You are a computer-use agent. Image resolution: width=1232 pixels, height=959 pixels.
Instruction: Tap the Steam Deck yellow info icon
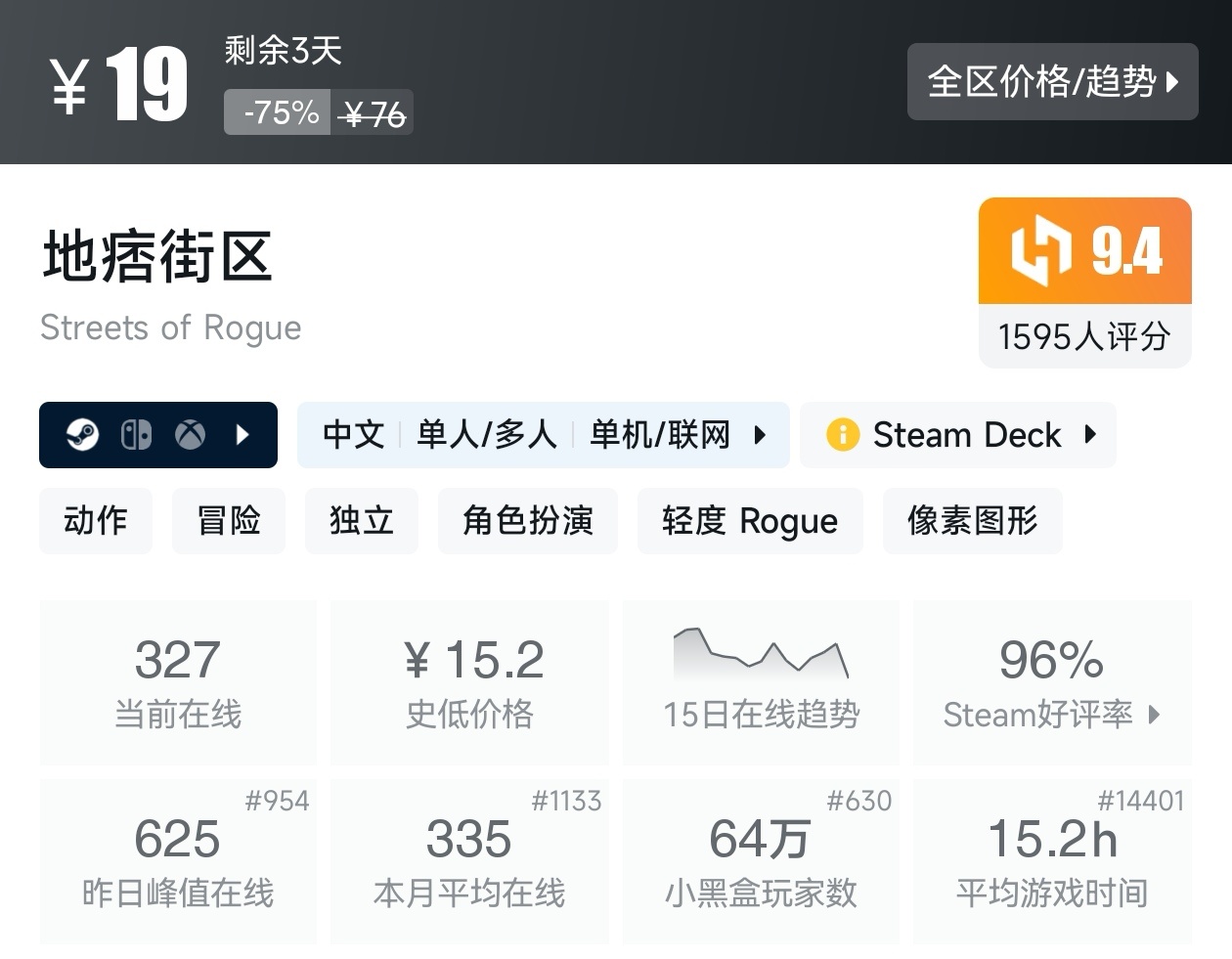pos(843,434)
